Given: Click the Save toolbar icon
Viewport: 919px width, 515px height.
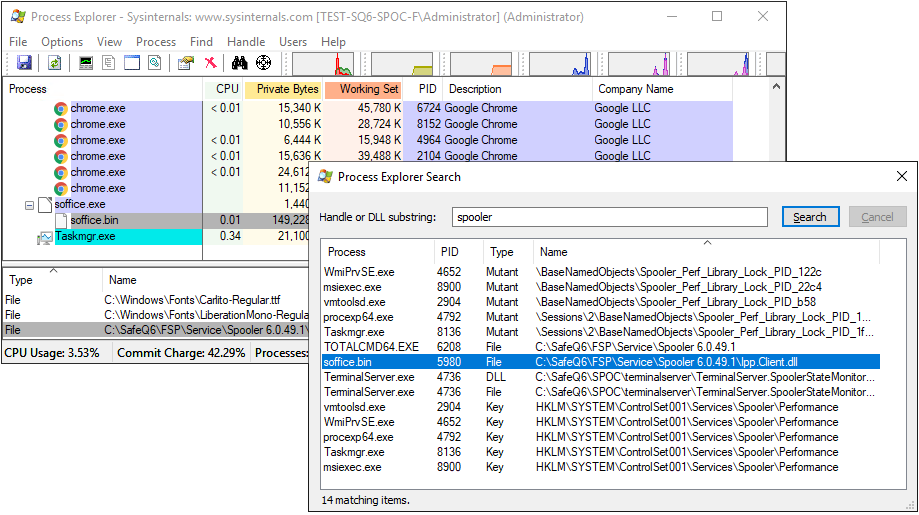Looking at the screenshot, I should point(24,63).
